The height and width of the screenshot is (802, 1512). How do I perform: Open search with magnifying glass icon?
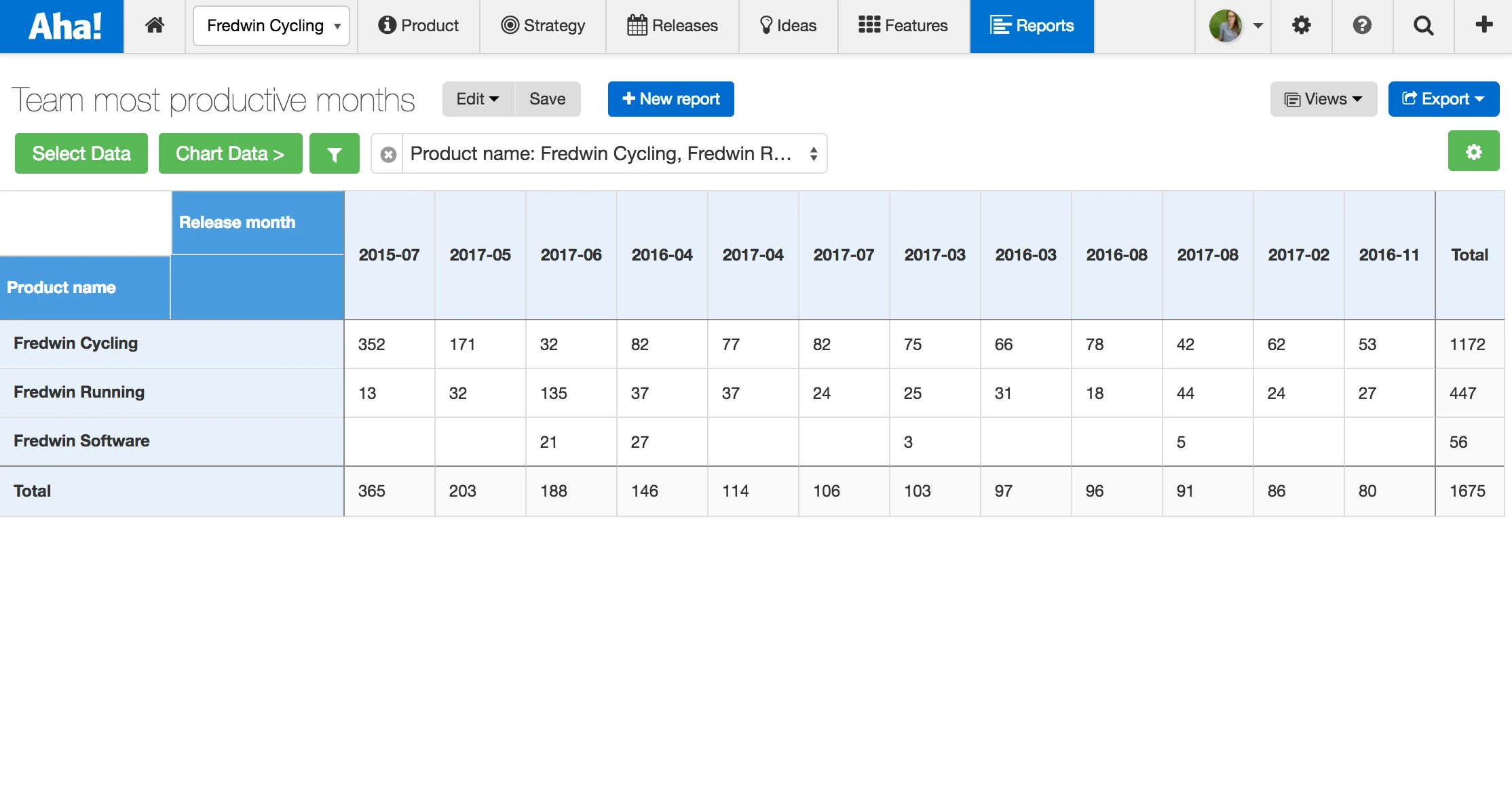click(1423, 26)
